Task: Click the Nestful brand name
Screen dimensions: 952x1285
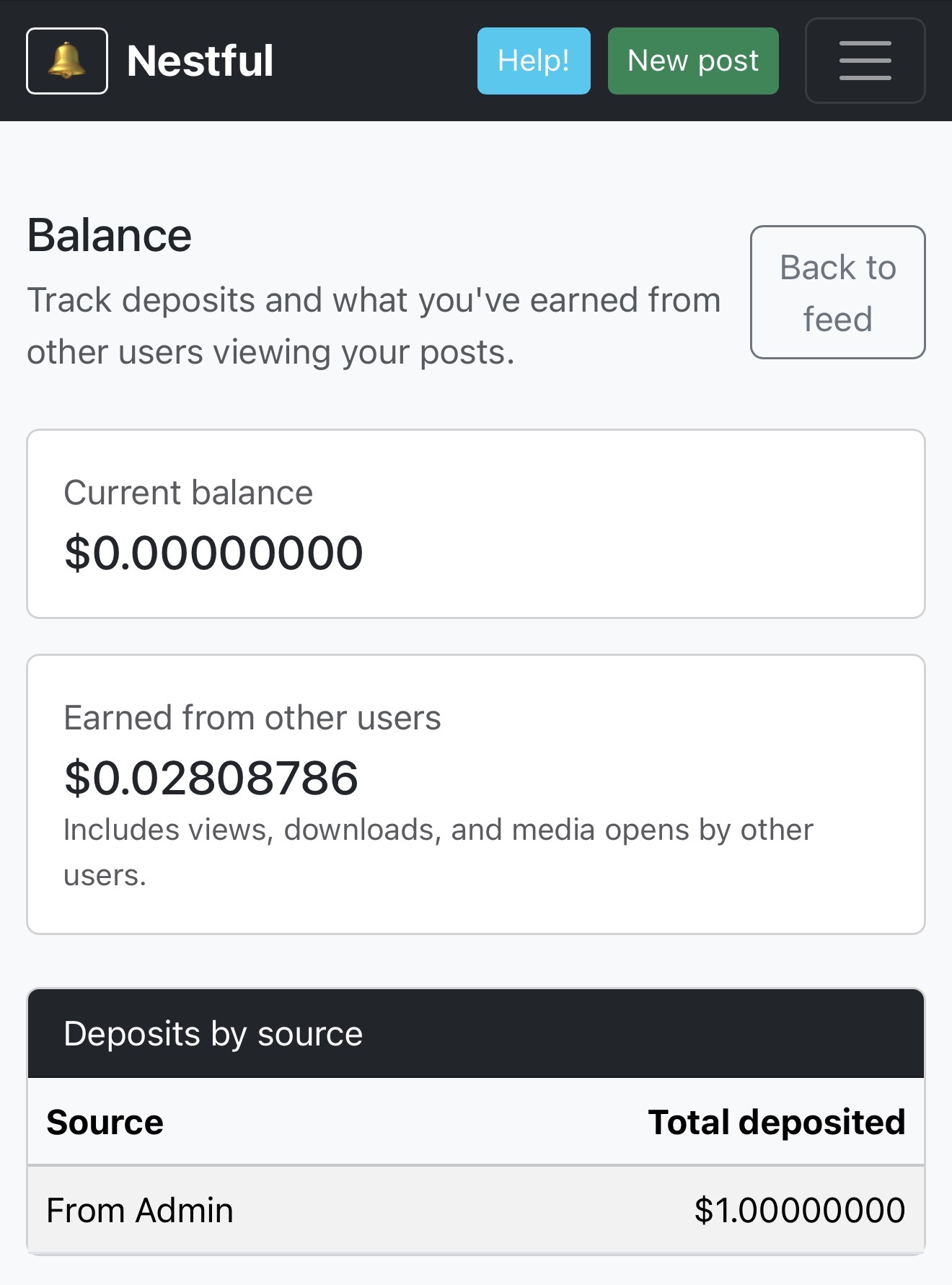Action: tap(200, 61)
